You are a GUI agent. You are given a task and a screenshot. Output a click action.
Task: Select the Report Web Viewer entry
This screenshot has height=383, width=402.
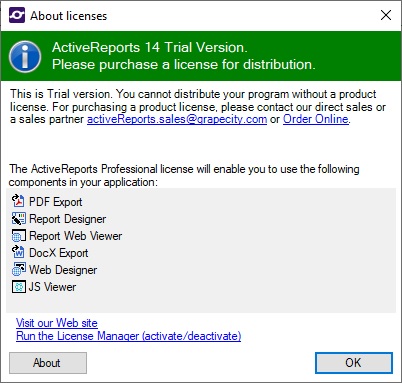coord(67,236)
